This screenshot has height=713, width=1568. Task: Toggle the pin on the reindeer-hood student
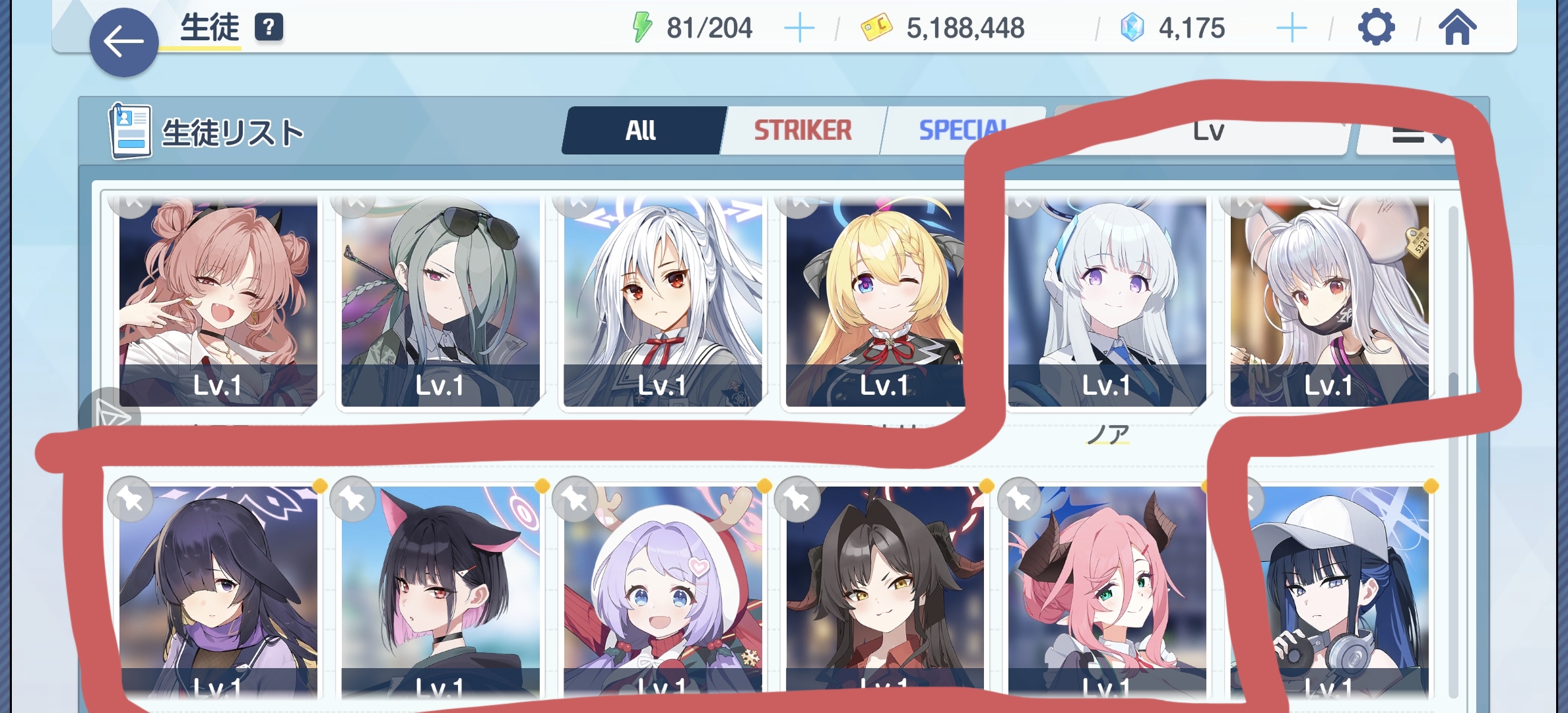coord(575,499)
